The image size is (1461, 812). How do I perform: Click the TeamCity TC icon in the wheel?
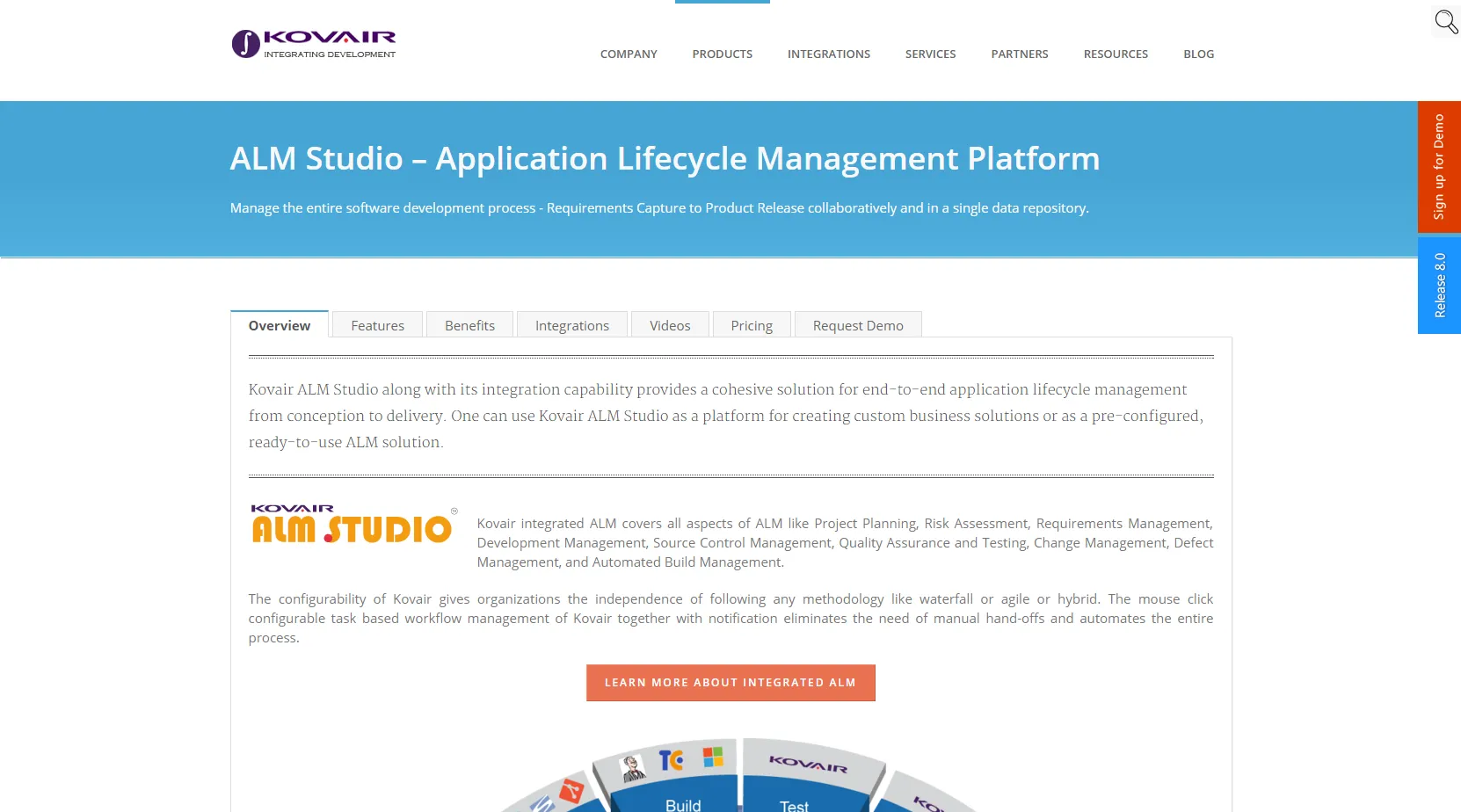(671, 759)
